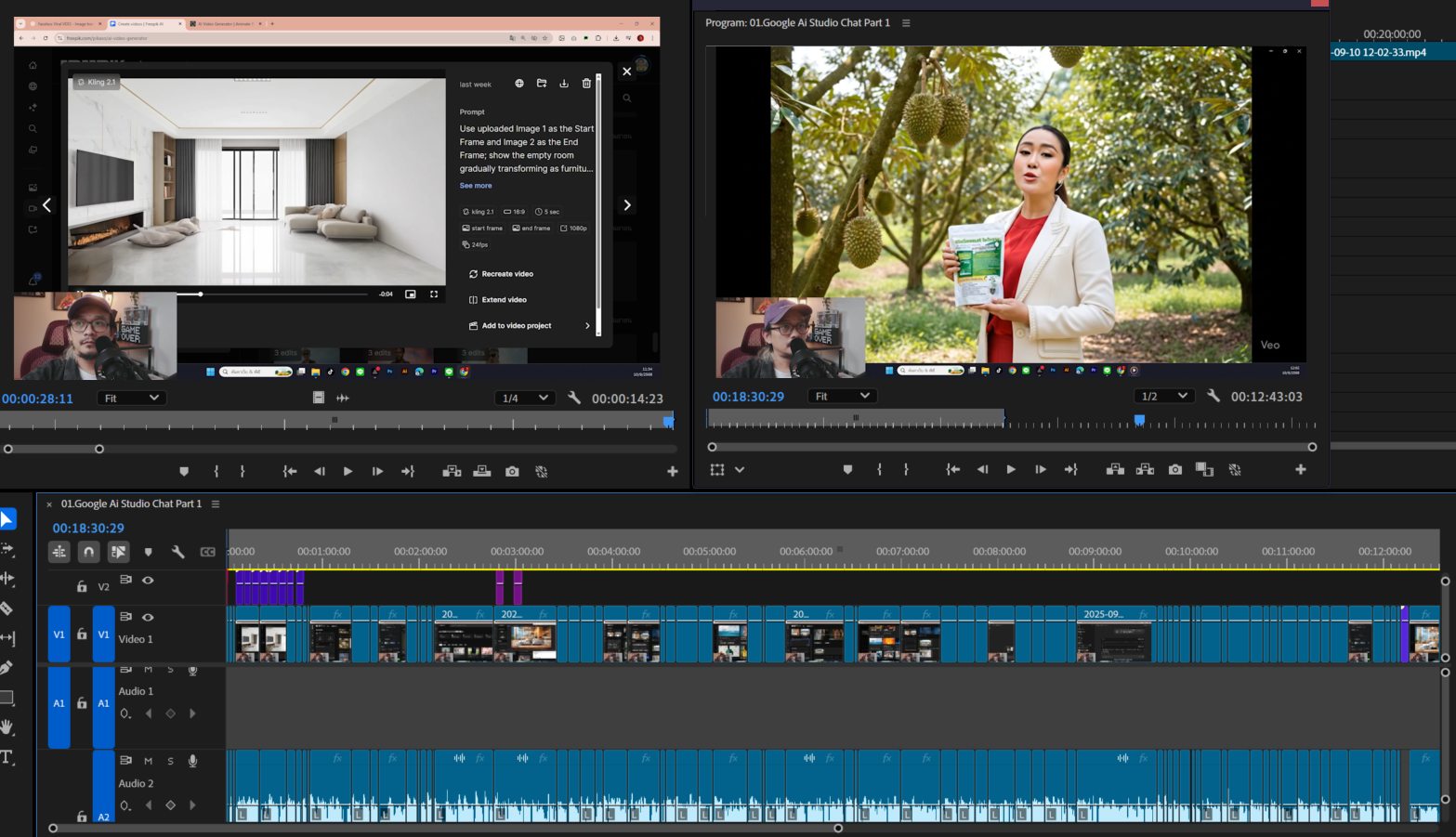Click Play in the Source monitor
1456x837 pixels.
click(348, 472)
